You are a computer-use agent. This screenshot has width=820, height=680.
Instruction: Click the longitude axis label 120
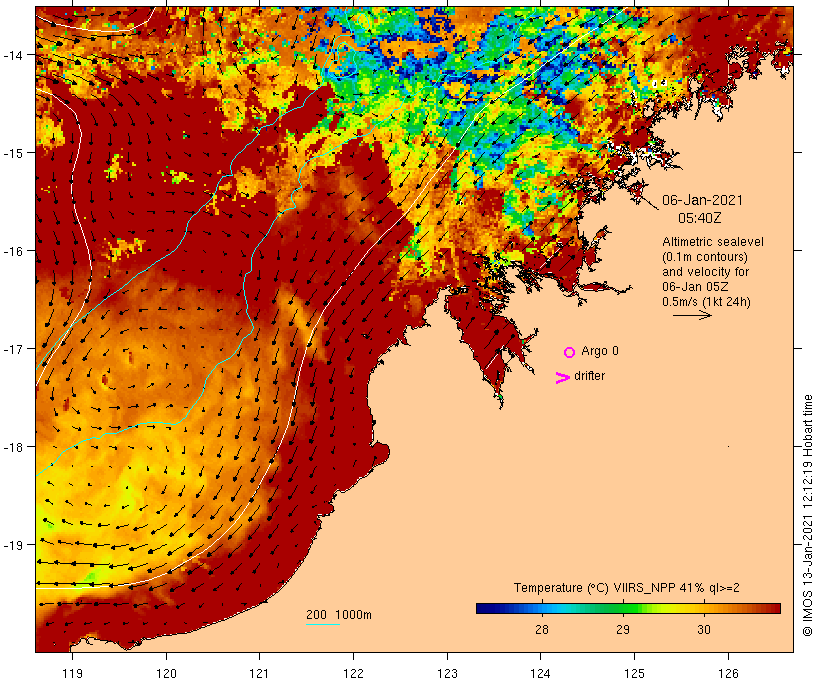tap(166, 673)
